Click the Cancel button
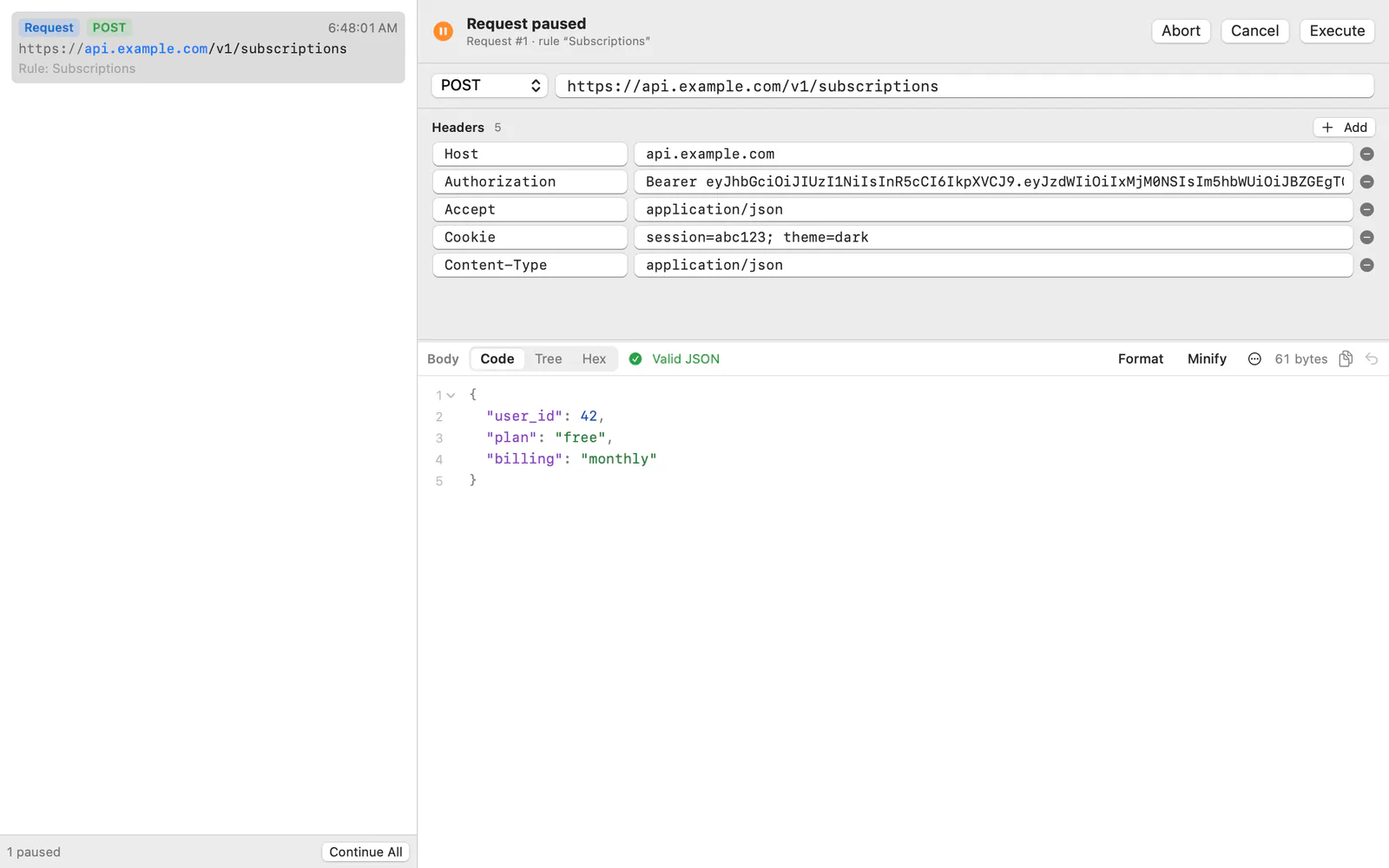The width and height of the screenshot is (1389, 868). click(1254, 30)
